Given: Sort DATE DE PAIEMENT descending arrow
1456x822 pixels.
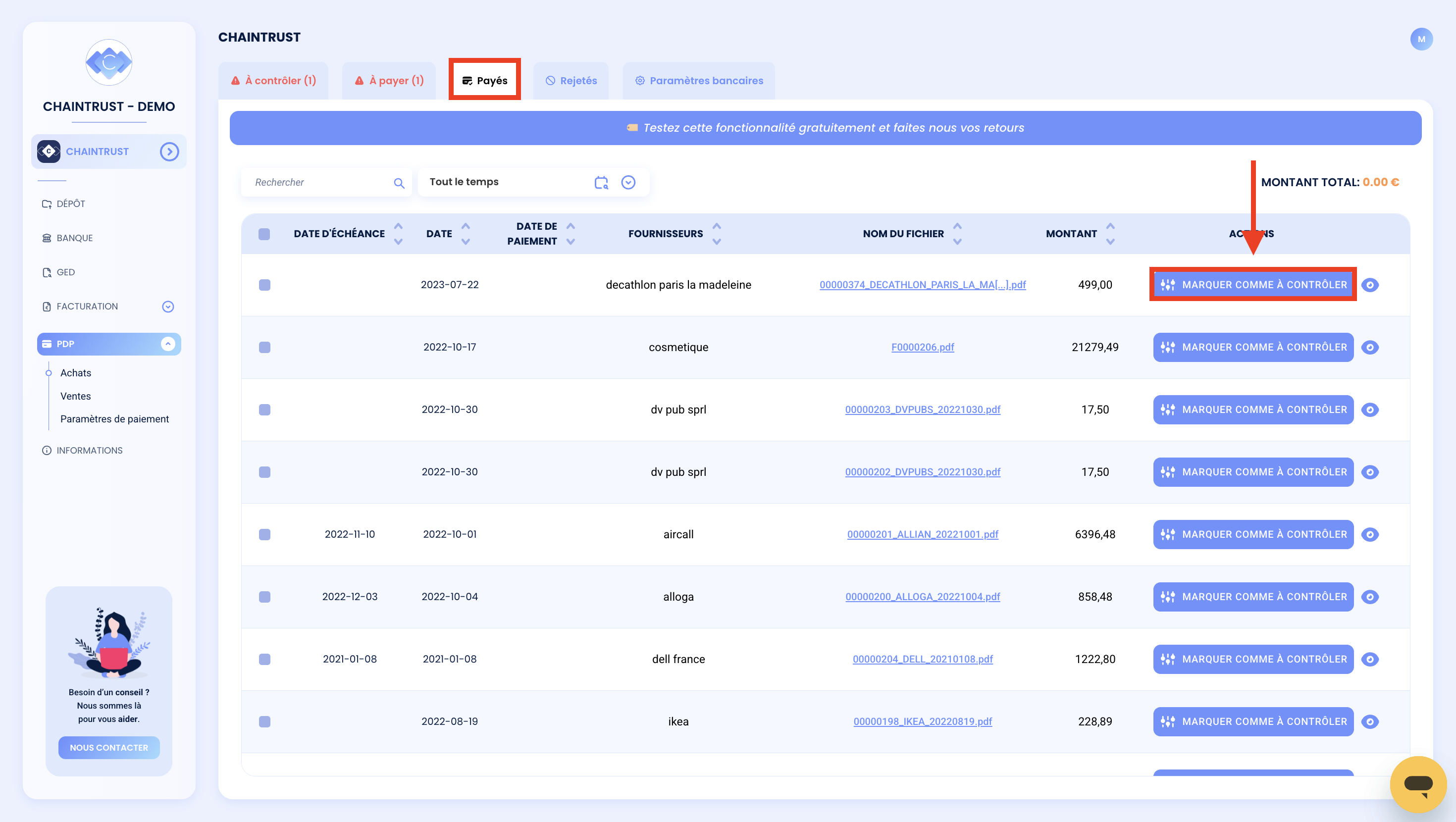Looking at the screenshot, I should pyautogui.click(x=571, y=242).
